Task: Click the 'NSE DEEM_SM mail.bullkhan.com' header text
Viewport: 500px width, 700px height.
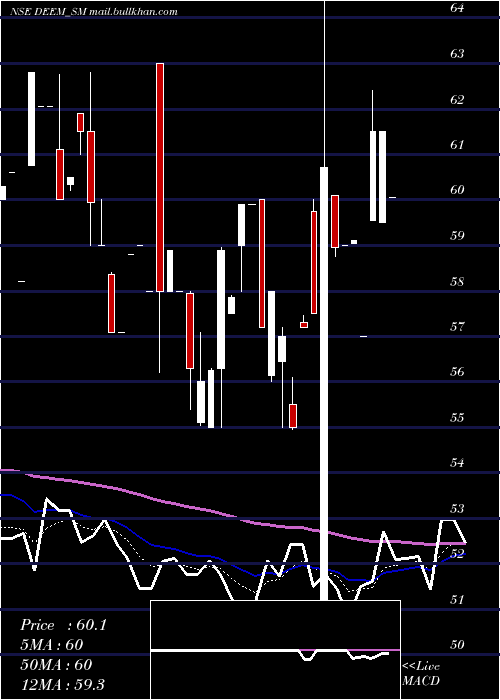Action: coord(93,12)
